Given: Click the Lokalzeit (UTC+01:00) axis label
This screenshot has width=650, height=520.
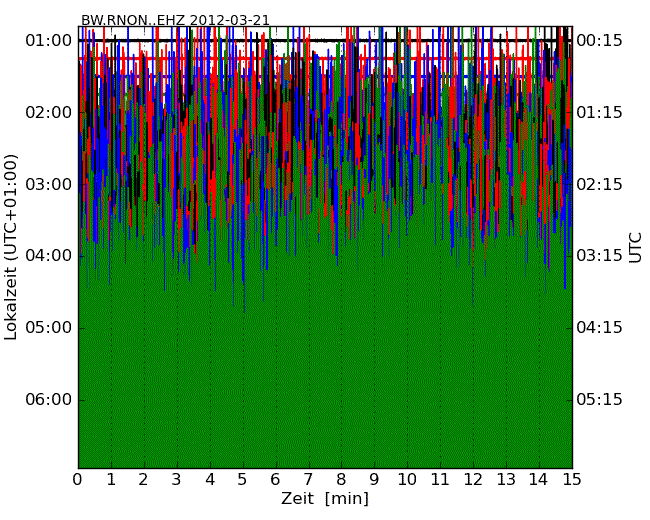Looking at the screenshot, I should (x=11, y=247).
